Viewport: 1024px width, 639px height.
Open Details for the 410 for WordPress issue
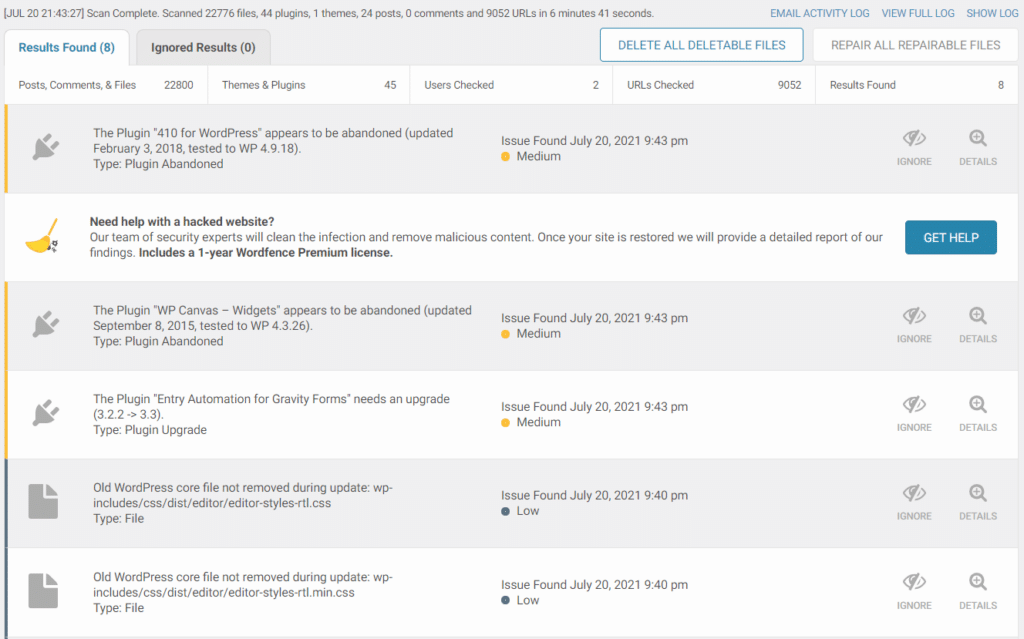click(x=977, y=148)
